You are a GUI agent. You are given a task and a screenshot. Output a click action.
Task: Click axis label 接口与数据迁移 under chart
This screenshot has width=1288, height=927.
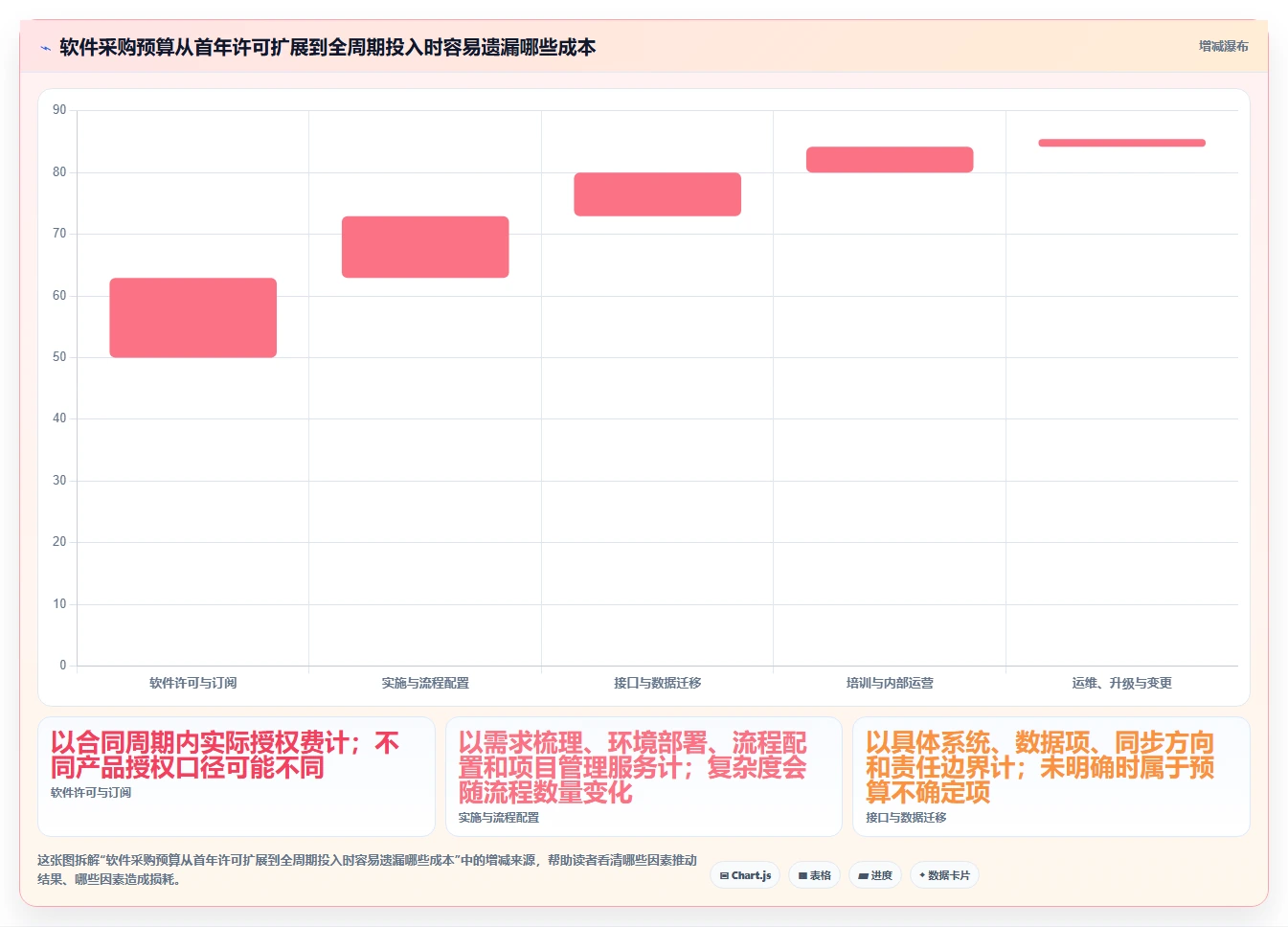[x=658, y=683]
